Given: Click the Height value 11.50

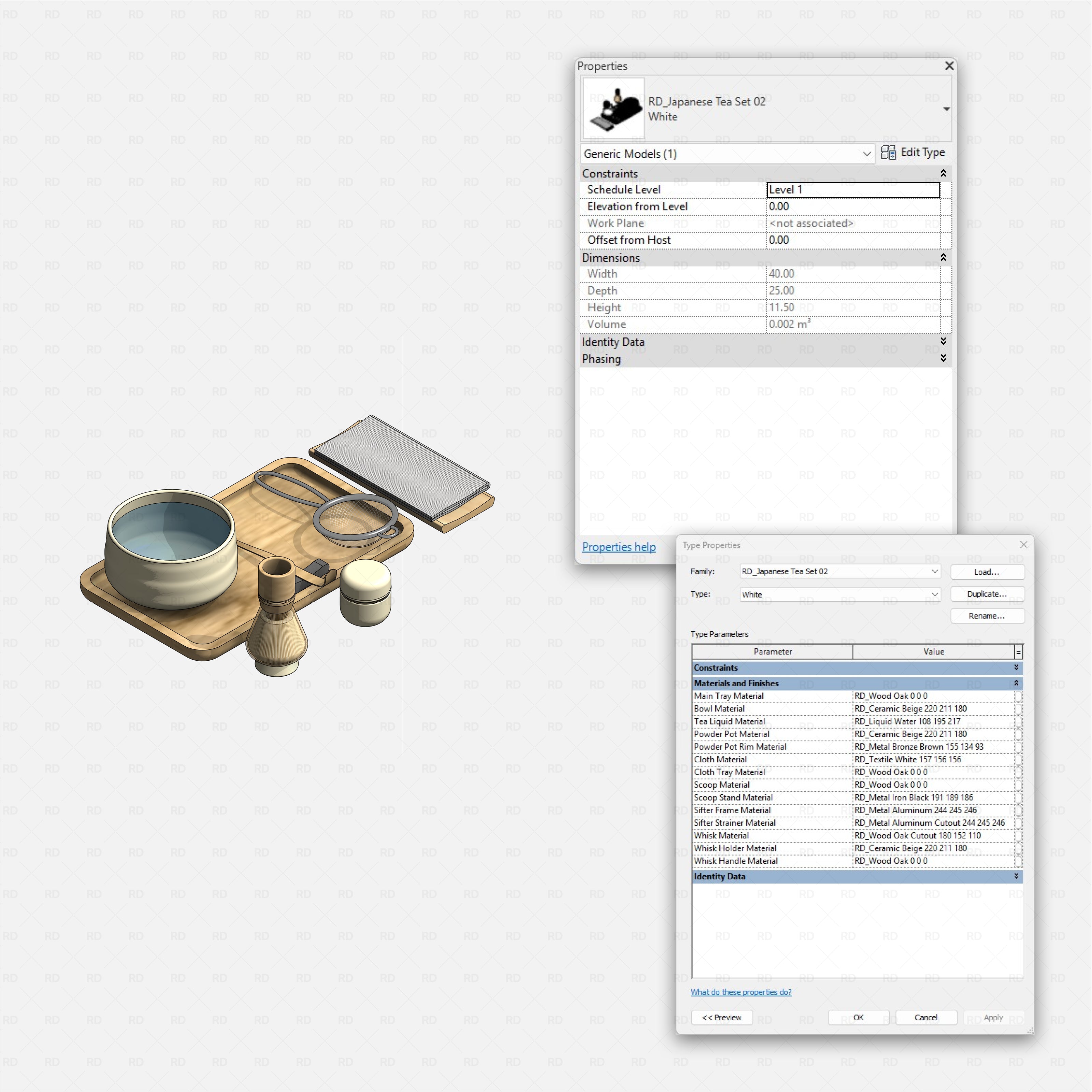Looking at the screenshot, I should (853, 307).
